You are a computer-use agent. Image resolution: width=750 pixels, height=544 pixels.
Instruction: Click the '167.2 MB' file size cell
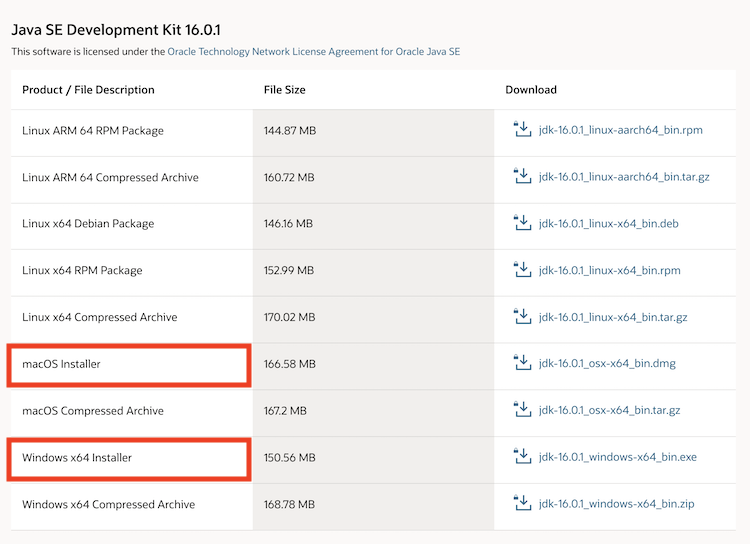coord(373,413)
